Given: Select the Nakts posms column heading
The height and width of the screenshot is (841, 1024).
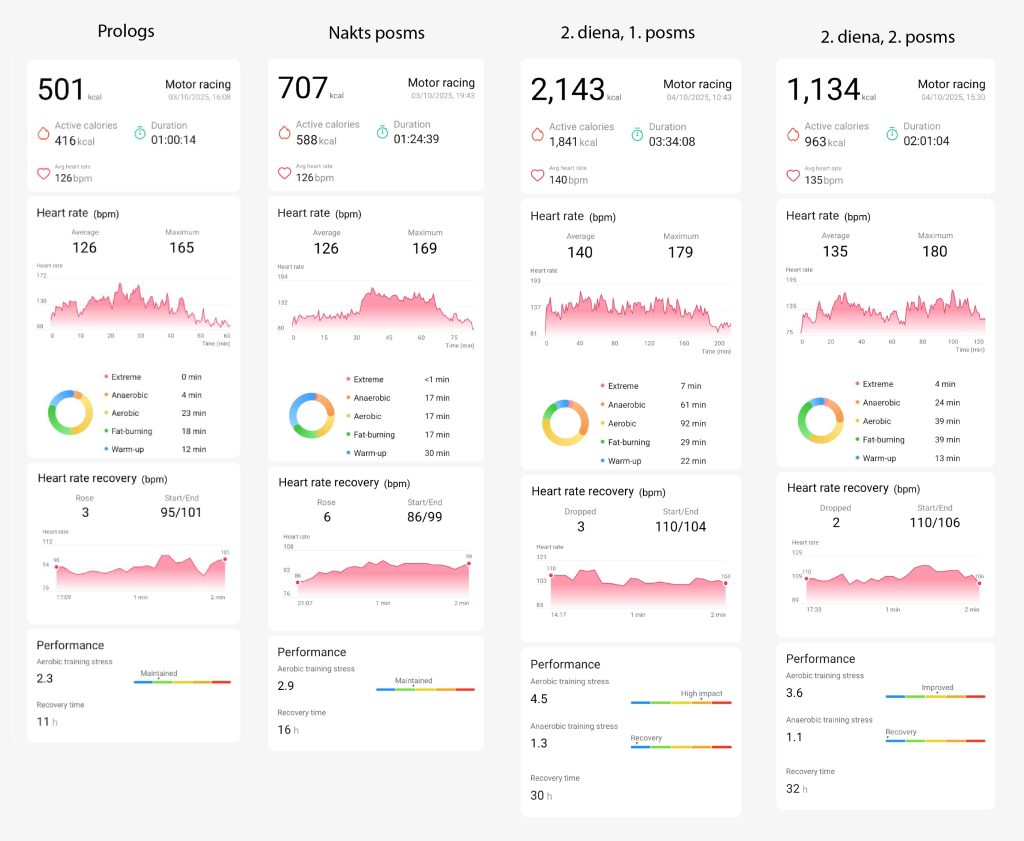Looking at the screenshot, I should click(376, 33).
